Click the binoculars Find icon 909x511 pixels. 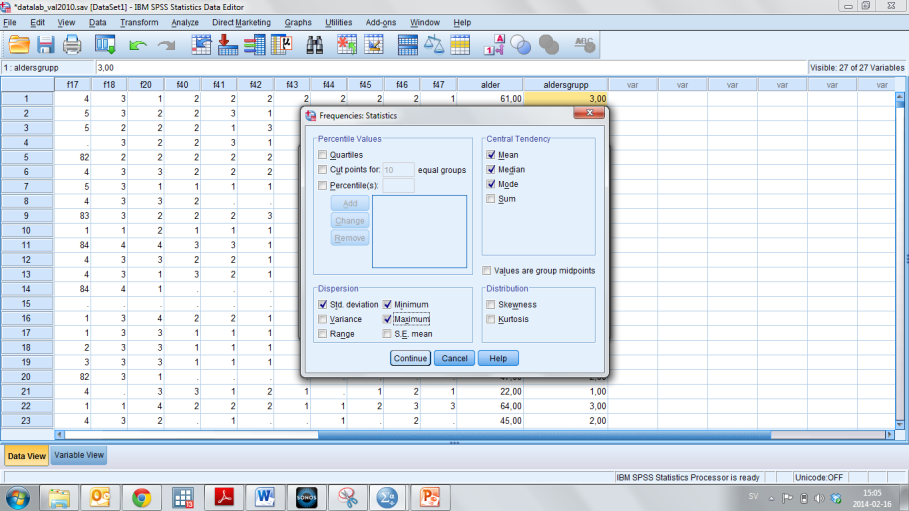(x=315, y=45)
